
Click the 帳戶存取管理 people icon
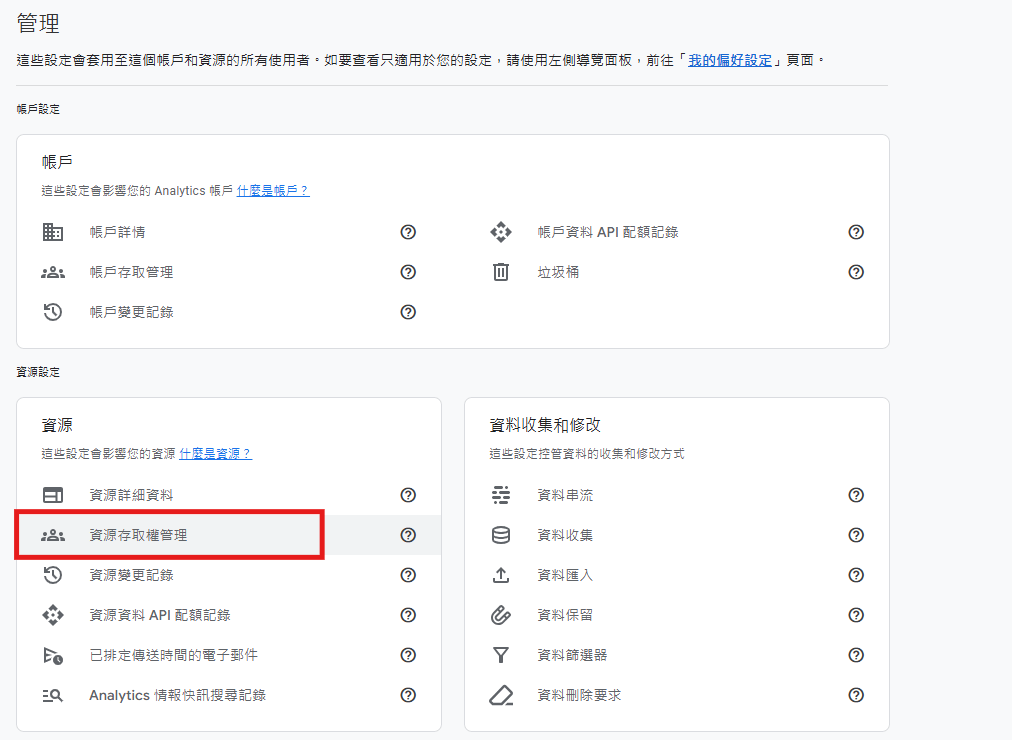point(53,272)
